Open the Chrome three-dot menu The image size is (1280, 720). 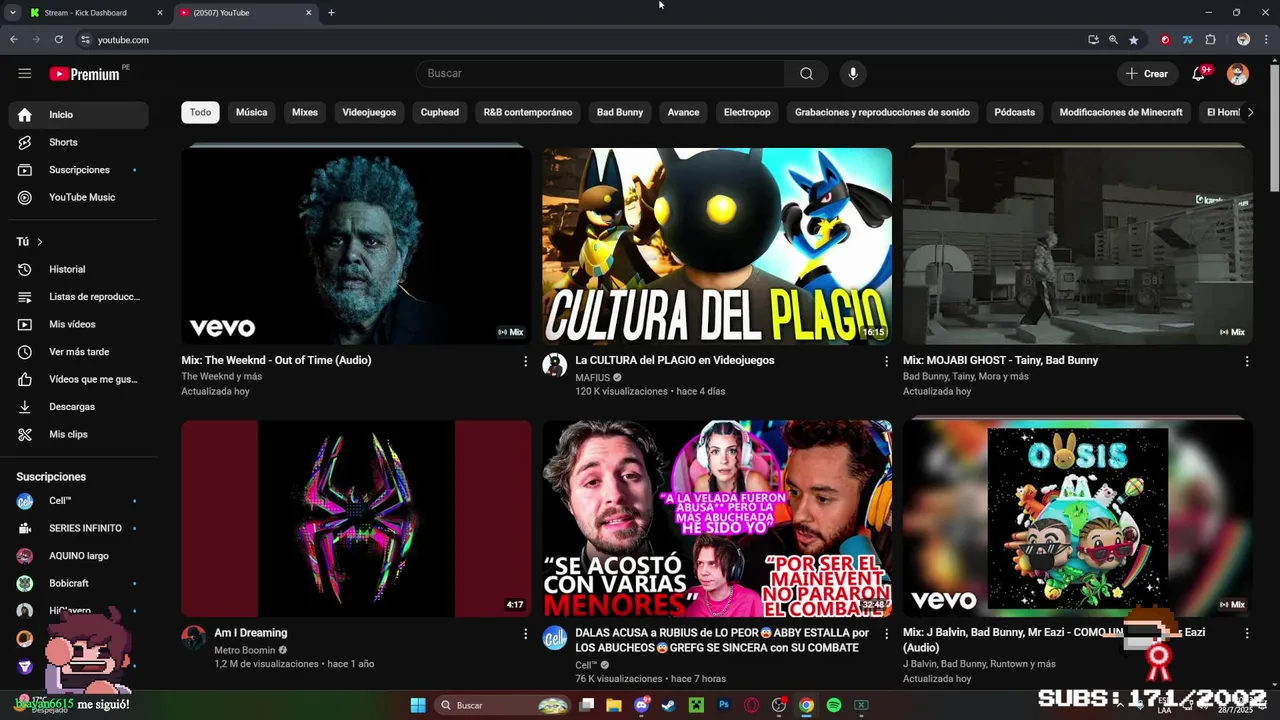click(x=1266, y=40)
